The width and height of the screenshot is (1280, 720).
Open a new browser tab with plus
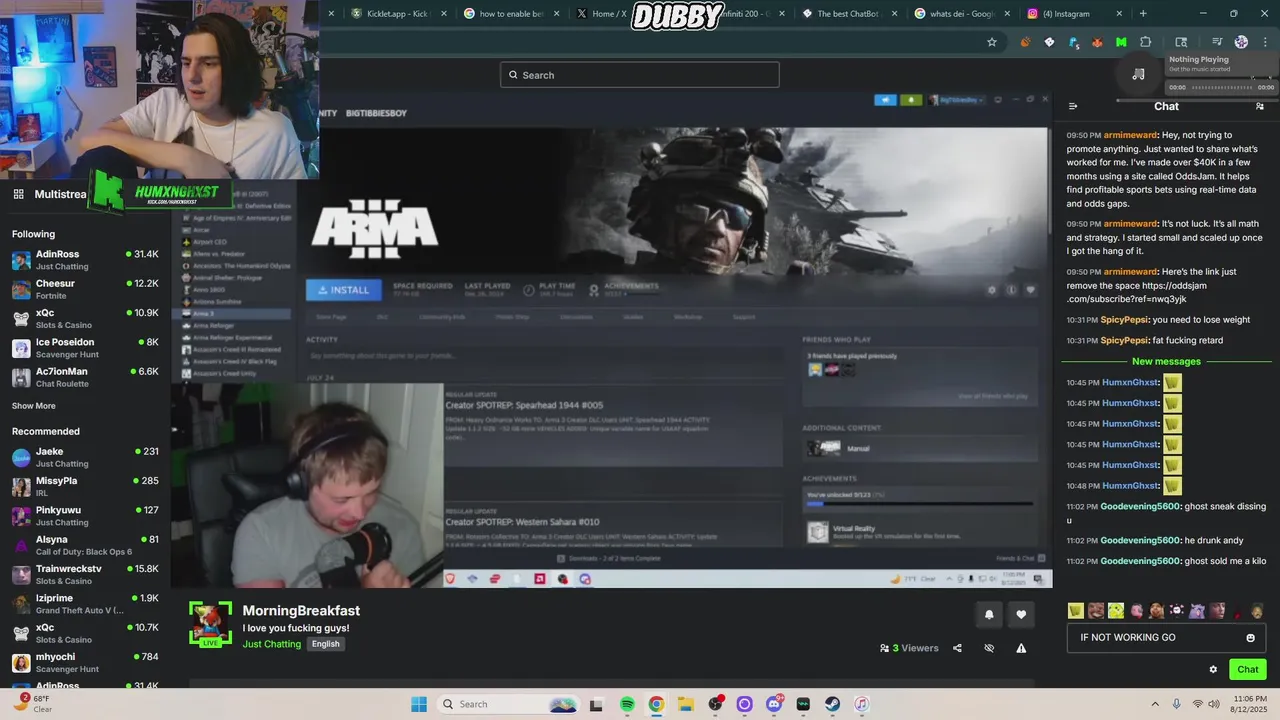click(x=1143, y=14)
